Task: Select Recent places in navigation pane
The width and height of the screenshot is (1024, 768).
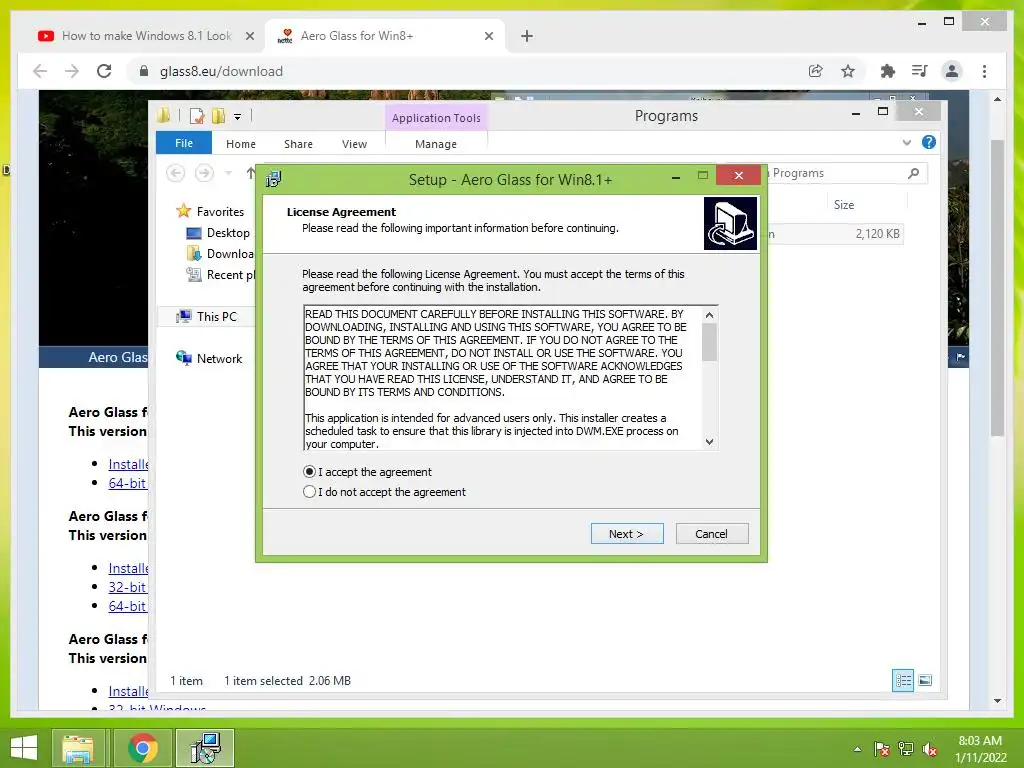Action: pyautogui.click(x=221, y=274)
